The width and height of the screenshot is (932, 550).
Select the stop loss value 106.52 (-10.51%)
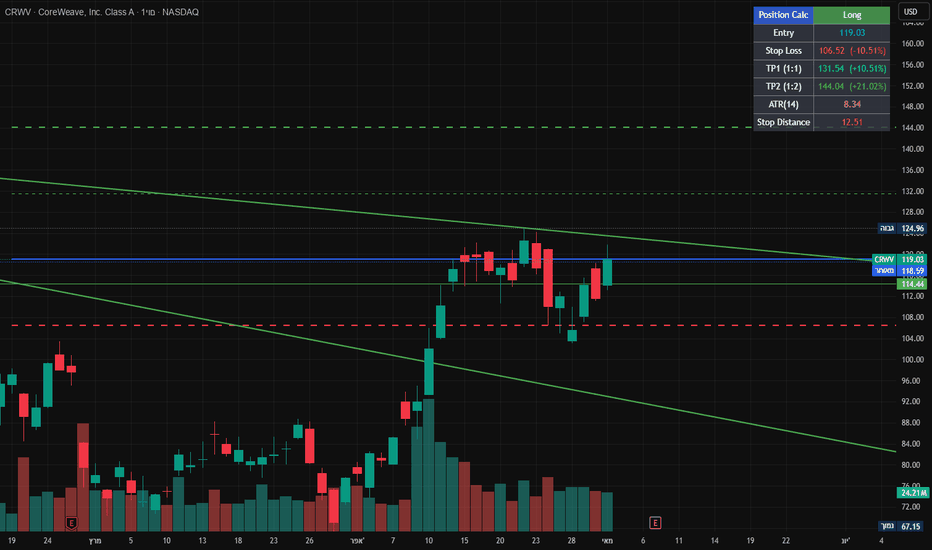[851, 51]
